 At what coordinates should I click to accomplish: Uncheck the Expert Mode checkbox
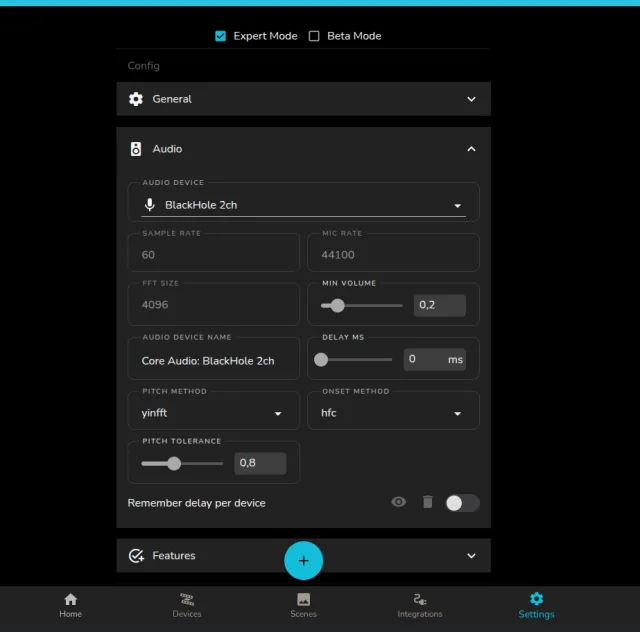pyautogui.click(x=220, y=36)
